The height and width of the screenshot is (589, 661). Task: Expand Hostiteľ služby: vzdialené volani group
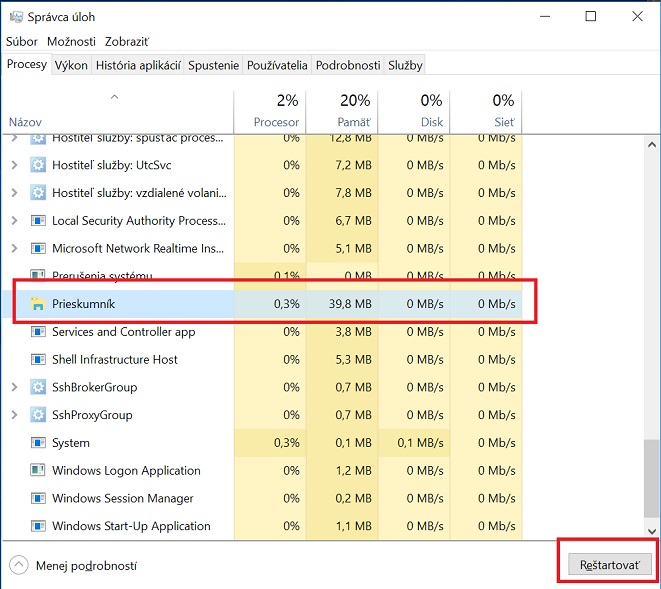point(14,193)
